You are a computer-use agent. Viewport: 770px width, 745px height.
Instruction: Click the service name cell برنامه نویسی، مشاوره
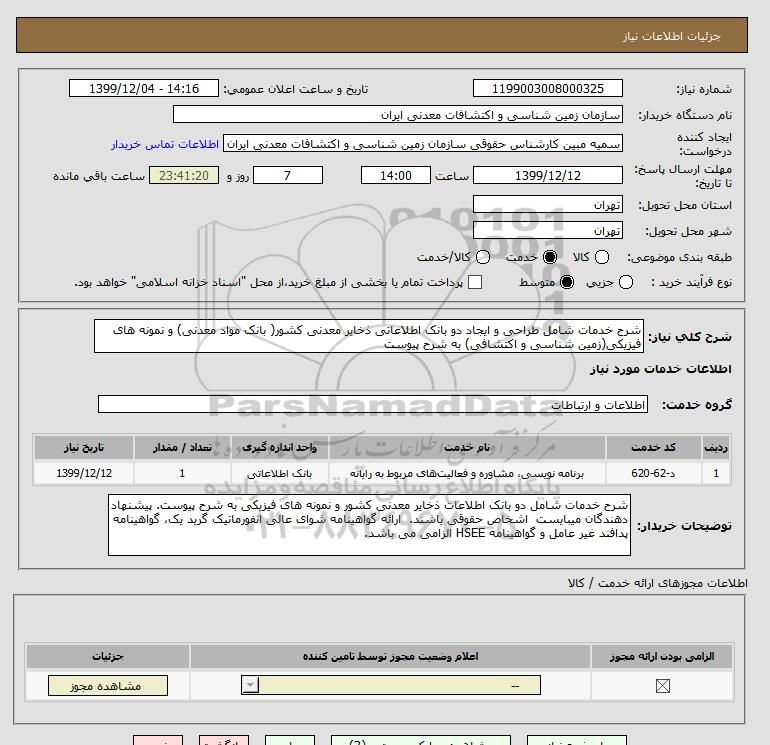tap(467, 473)
